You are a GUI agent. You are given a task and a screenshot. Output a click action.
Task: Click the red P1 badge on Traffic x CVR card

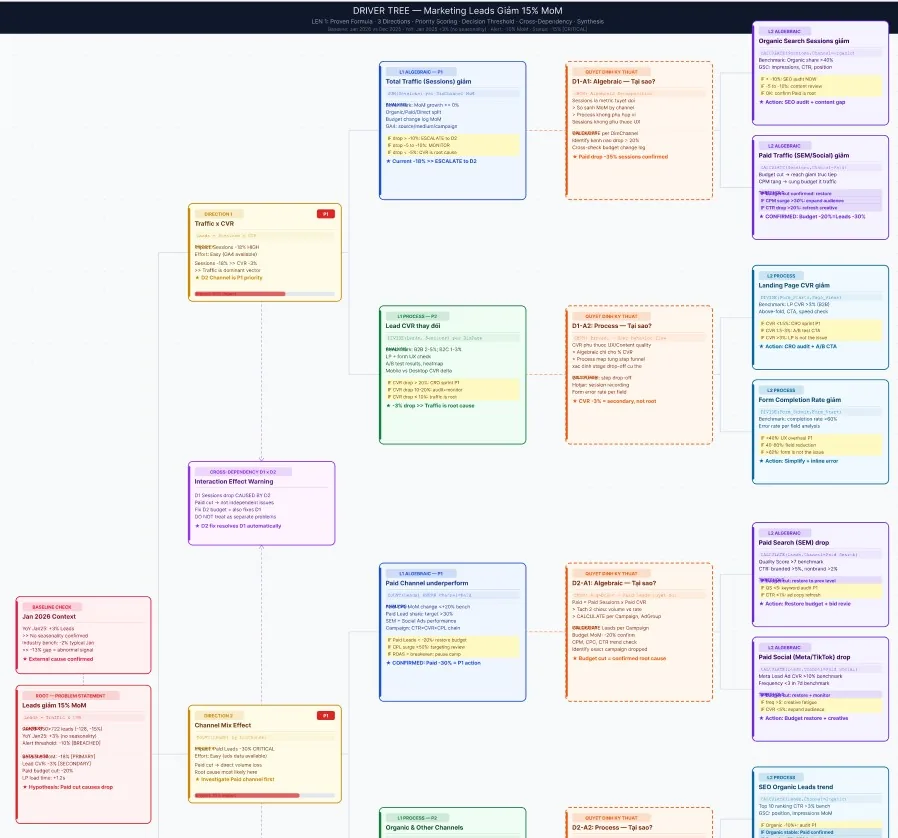[x=325, y=214]
